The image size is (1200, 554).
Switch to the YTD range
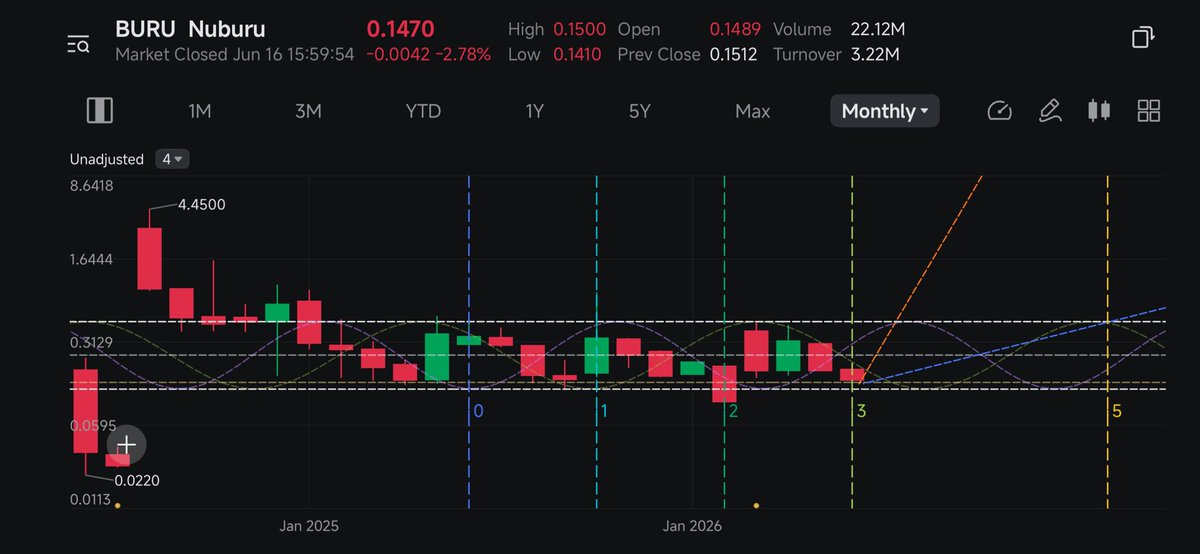point(423,111)
